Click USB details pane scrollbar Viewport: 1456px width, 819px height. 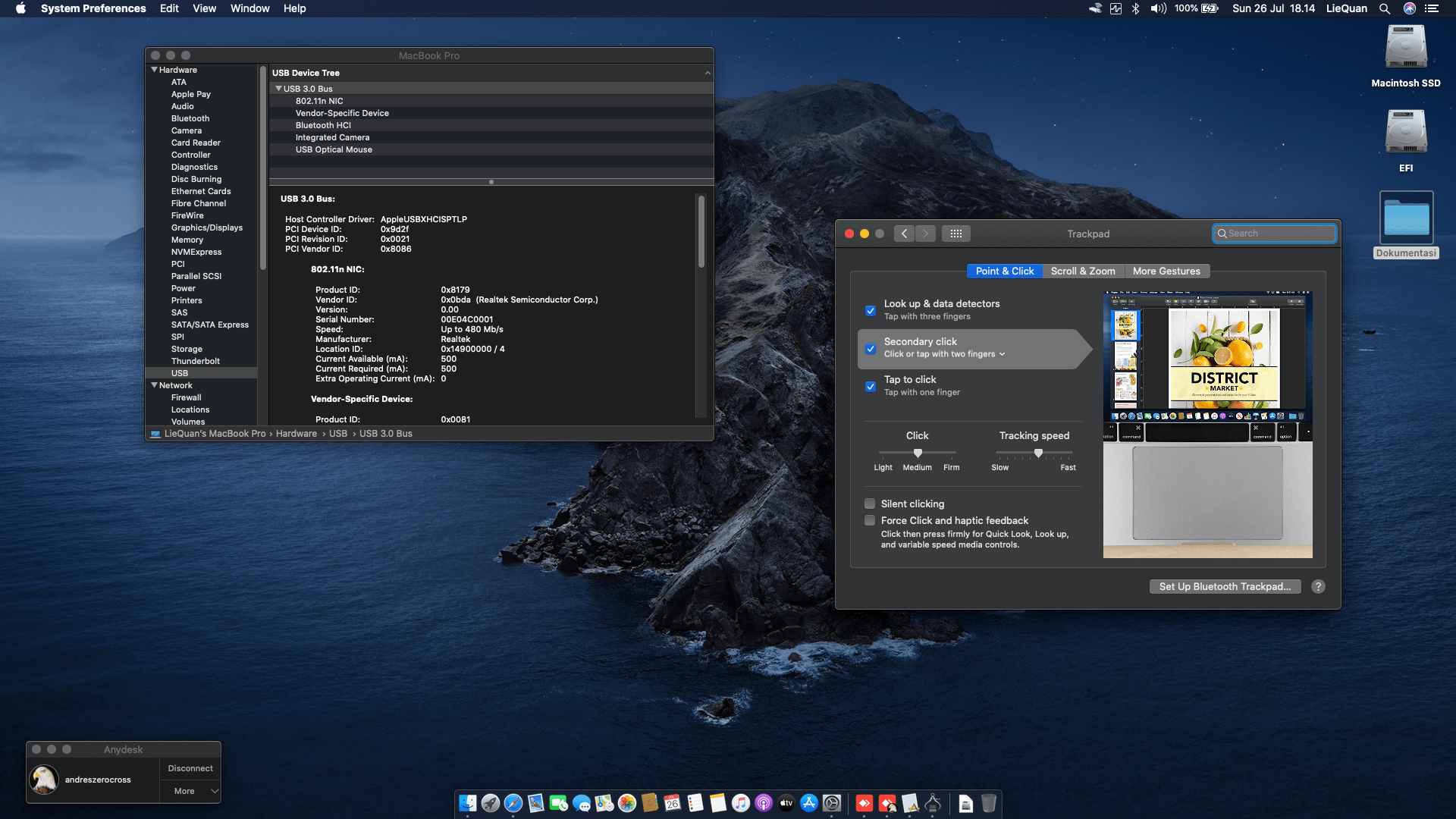point(701,231)
